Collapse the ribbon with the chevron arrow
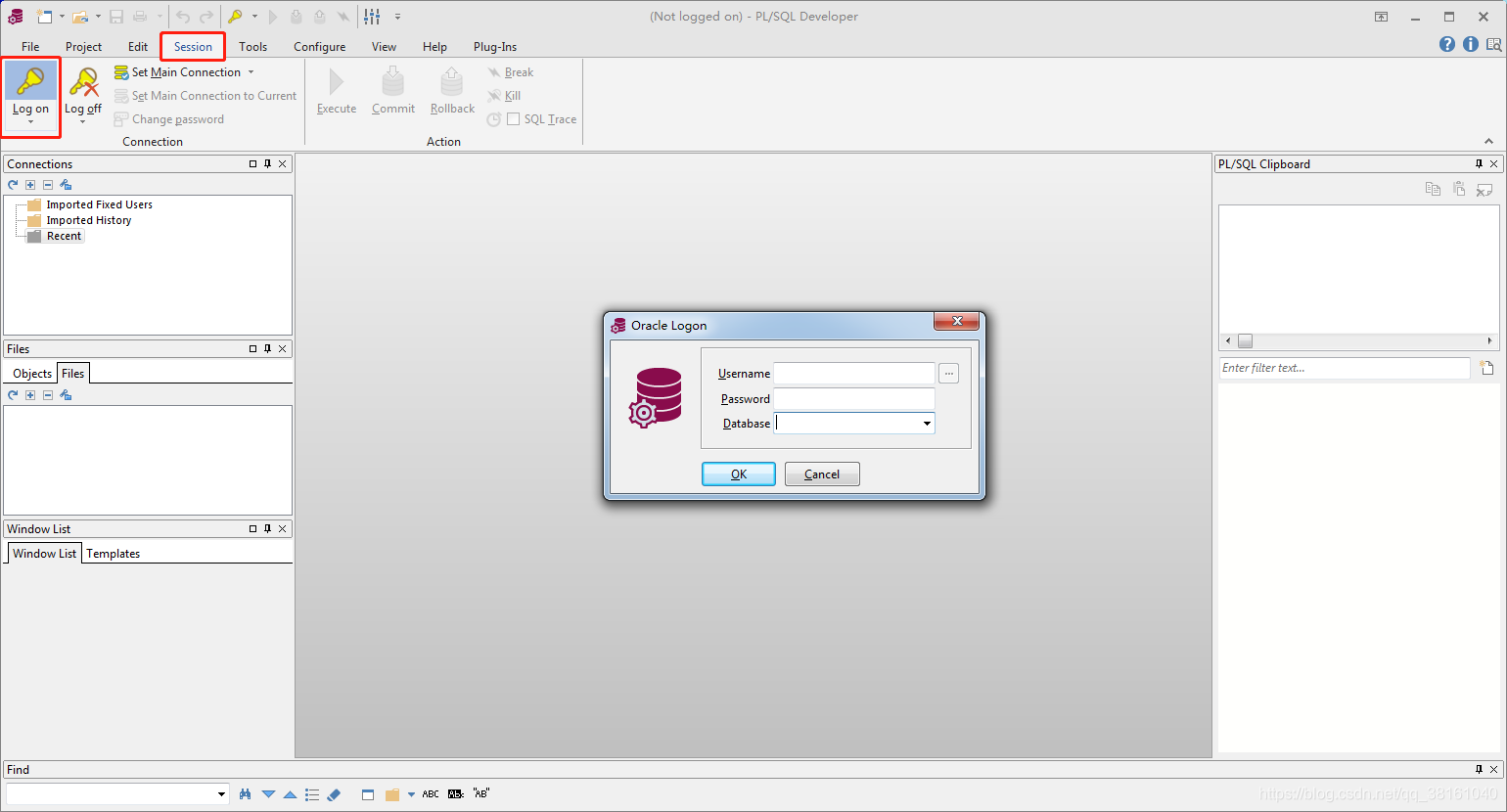The height and width of the screenshot is (812, 1507). tap(1488, 142)
